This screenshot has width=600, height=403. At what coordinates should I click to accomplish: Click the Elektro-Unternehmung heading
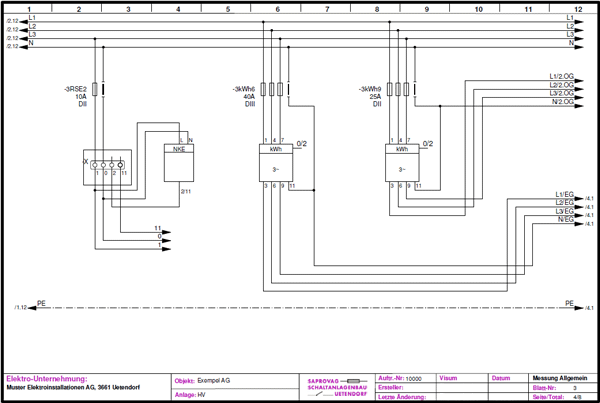pos(47,379)
